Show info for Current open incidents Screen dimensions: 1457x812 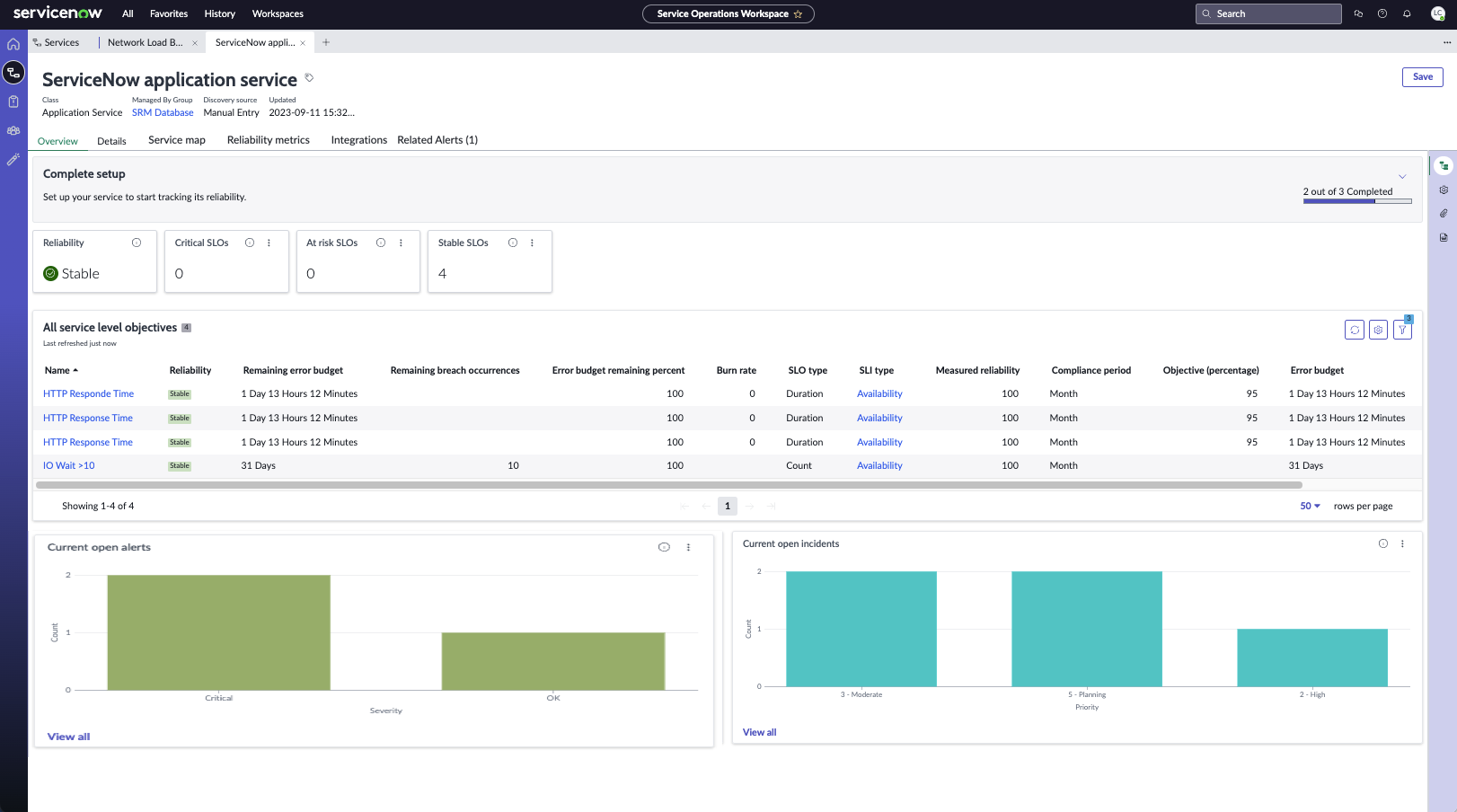[1383, 543]
